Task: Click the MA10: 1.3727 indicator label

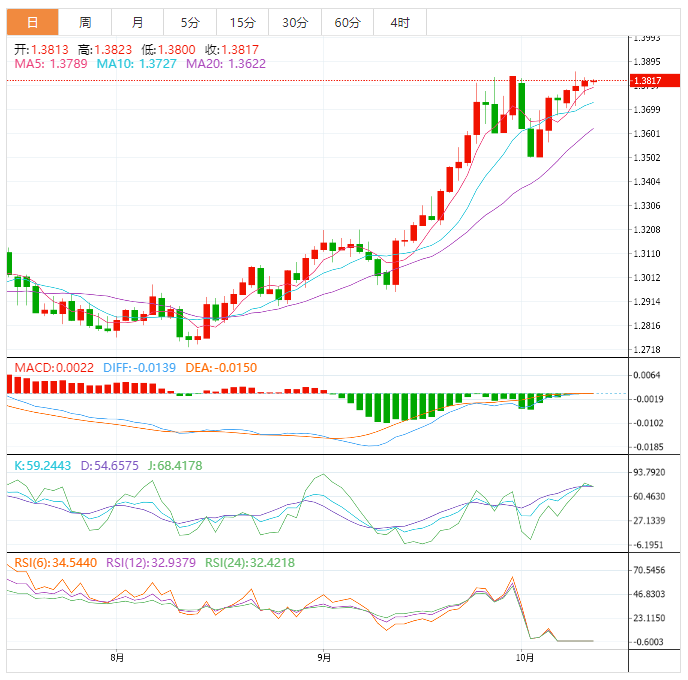Action: 136,64
